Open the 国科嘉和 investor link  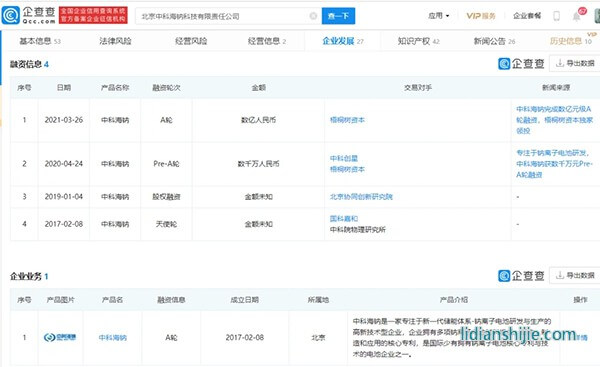344,219
